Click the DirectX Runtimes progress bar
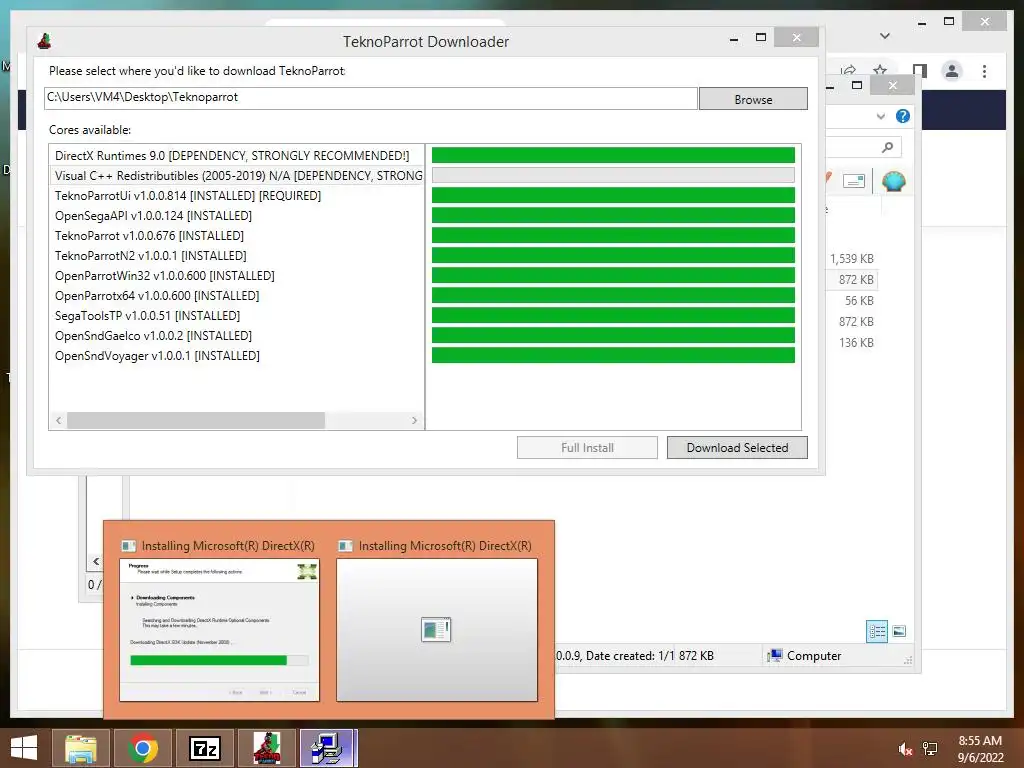The width and height of the screenshot is (1024, 768). [613, 155]
